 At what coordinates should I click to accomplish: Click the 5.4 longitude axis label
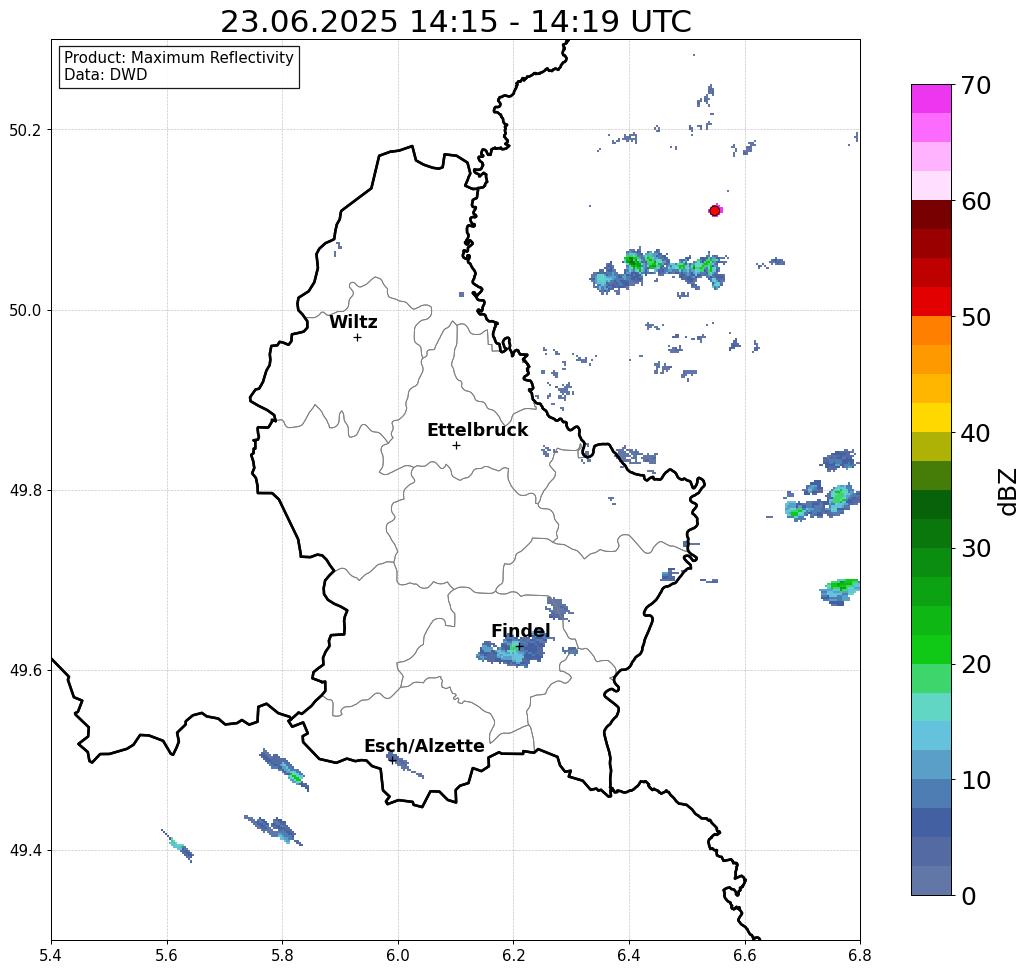(51, 955)
